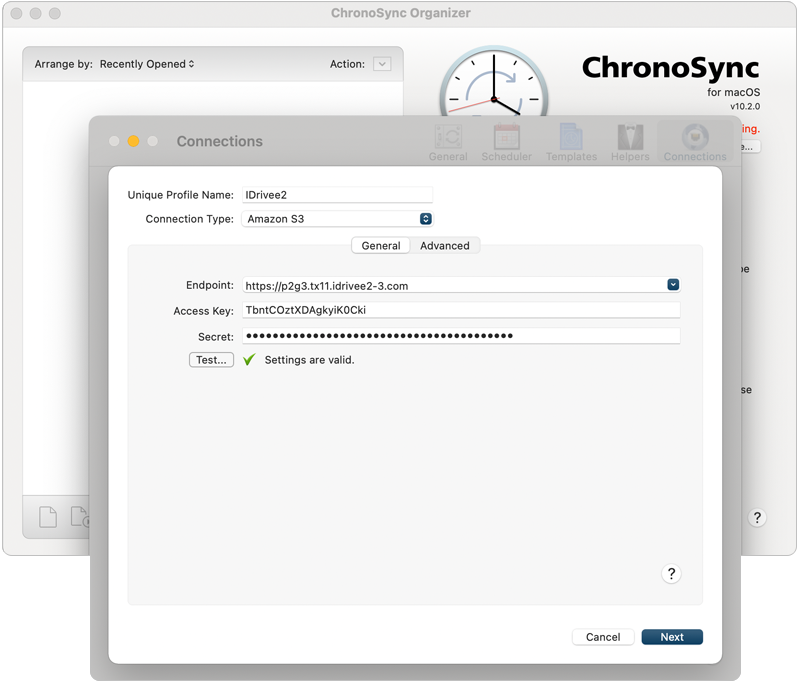This screenshot has height=683, width=800.
Task: Open the Scheduler toolbar icon
Action: pos(507,143)
